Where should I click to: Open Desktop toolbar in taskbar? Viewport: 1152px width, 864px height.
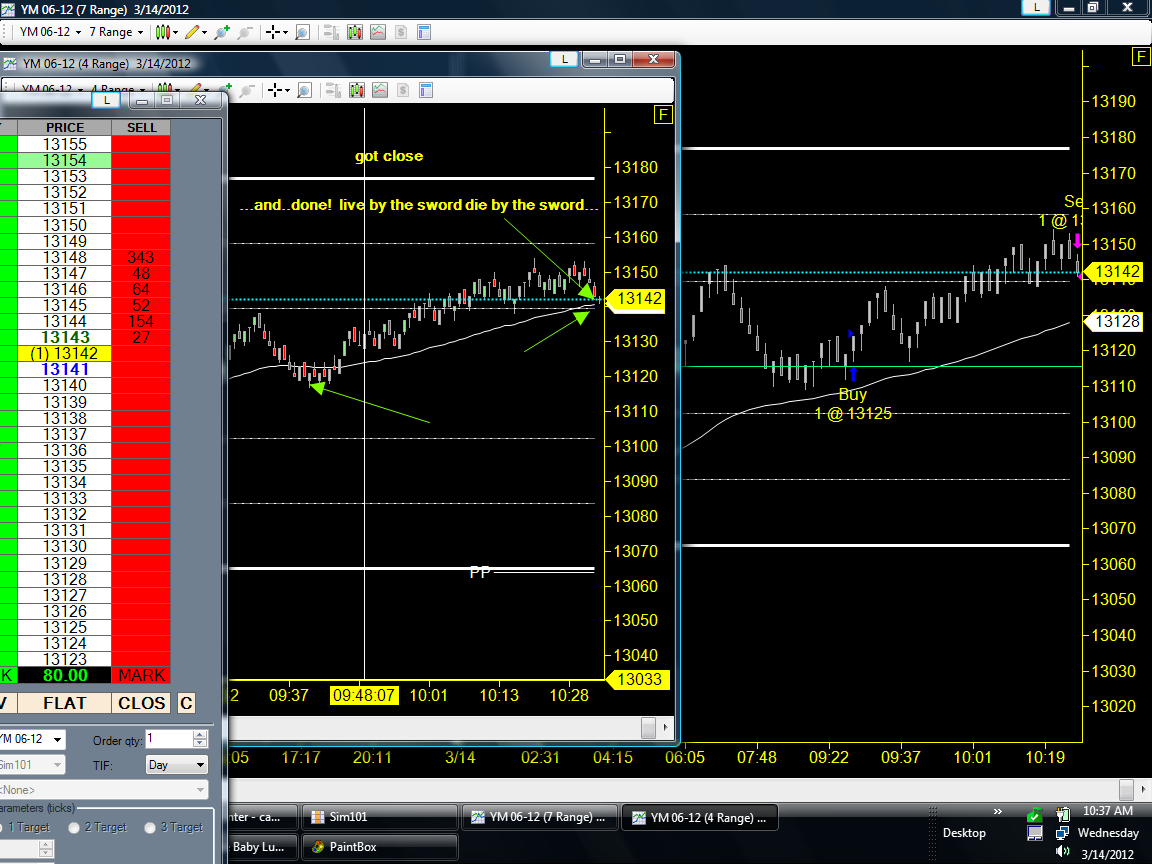(x=964, y=832)
